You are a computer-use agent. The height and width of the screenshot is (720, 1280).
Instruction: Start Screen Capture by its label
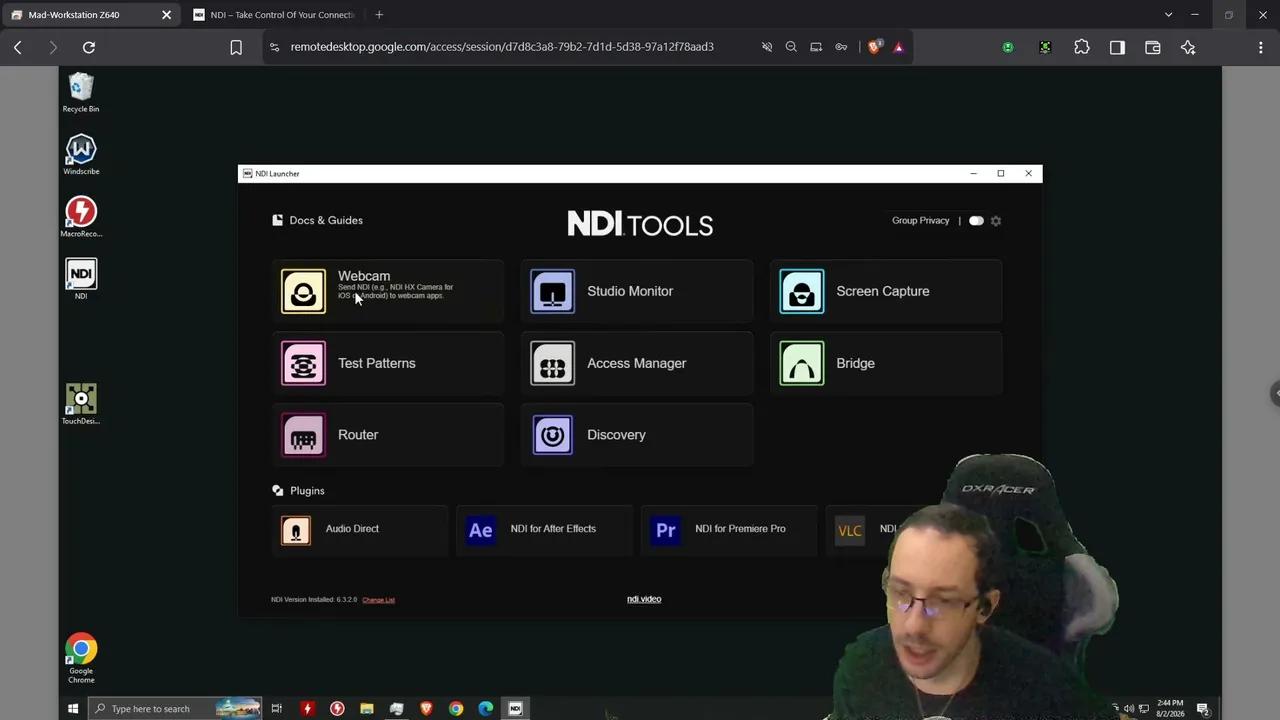[x=883, y=291]
